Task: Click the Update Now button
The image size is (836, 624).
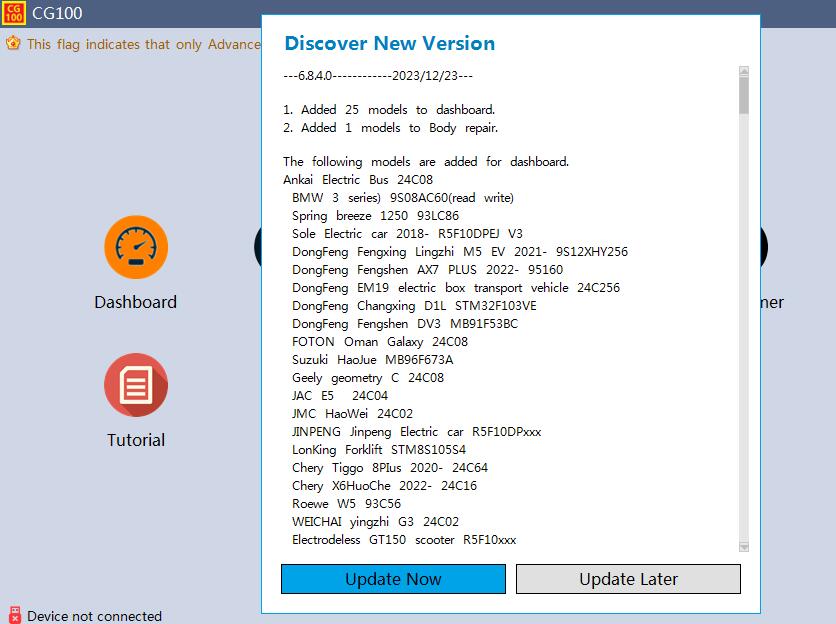Action: click(393, 579)
